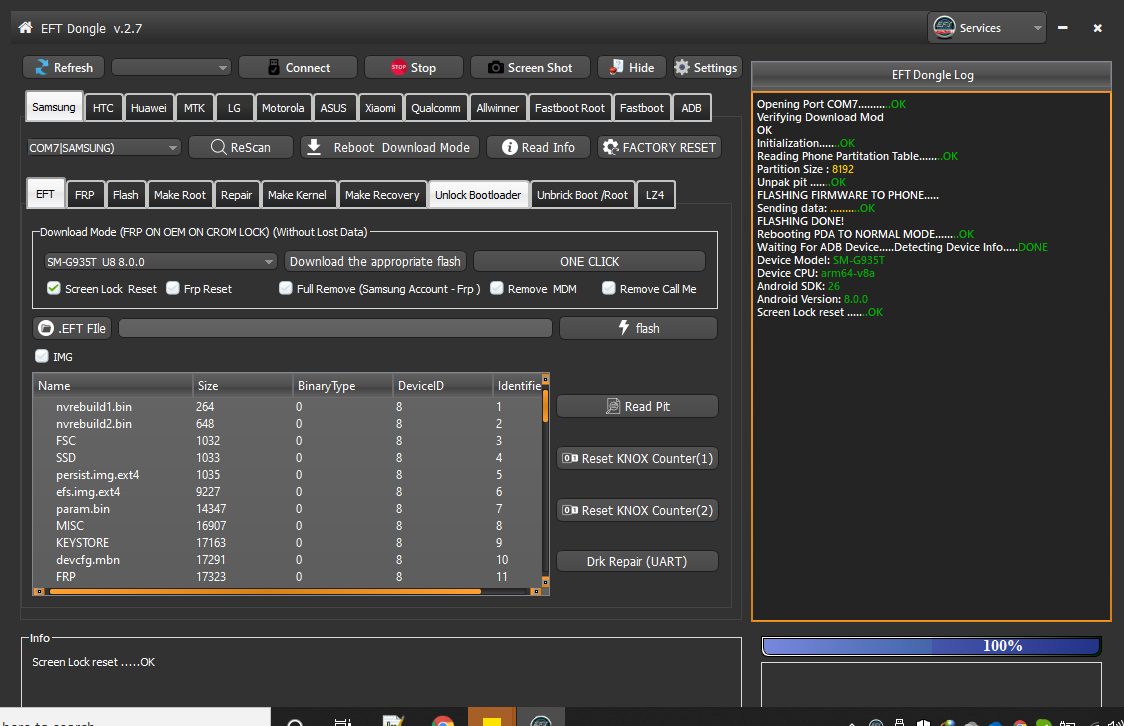Screen dimensions: 1124x726
Task: Click the camera icon for Screen Shot
Action: click(x=495, y=67)
